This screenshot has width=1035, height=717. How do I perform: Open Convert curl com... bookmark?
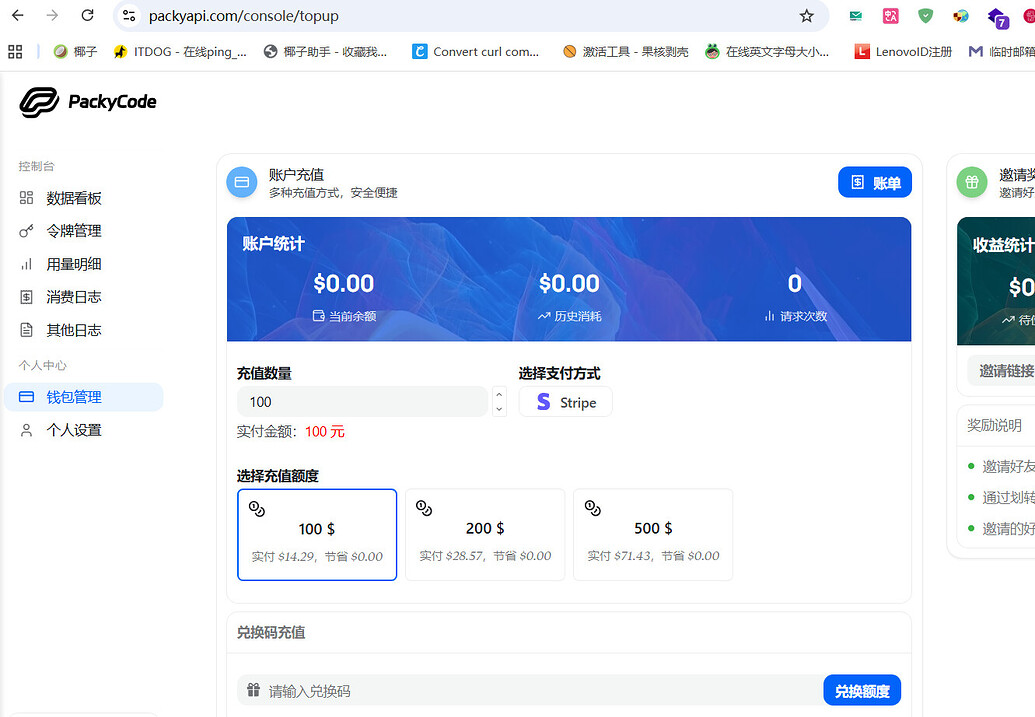[x=475, y=51]
